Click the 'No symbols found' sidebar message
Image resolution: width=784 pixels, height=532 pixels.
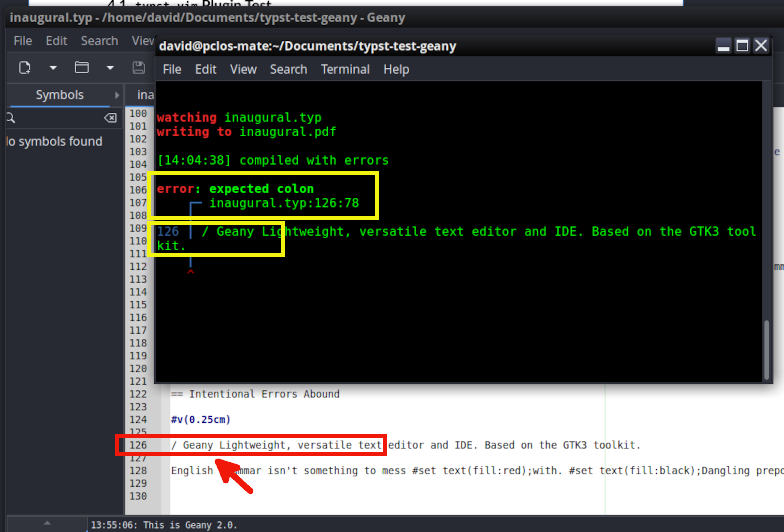point(54,142)
